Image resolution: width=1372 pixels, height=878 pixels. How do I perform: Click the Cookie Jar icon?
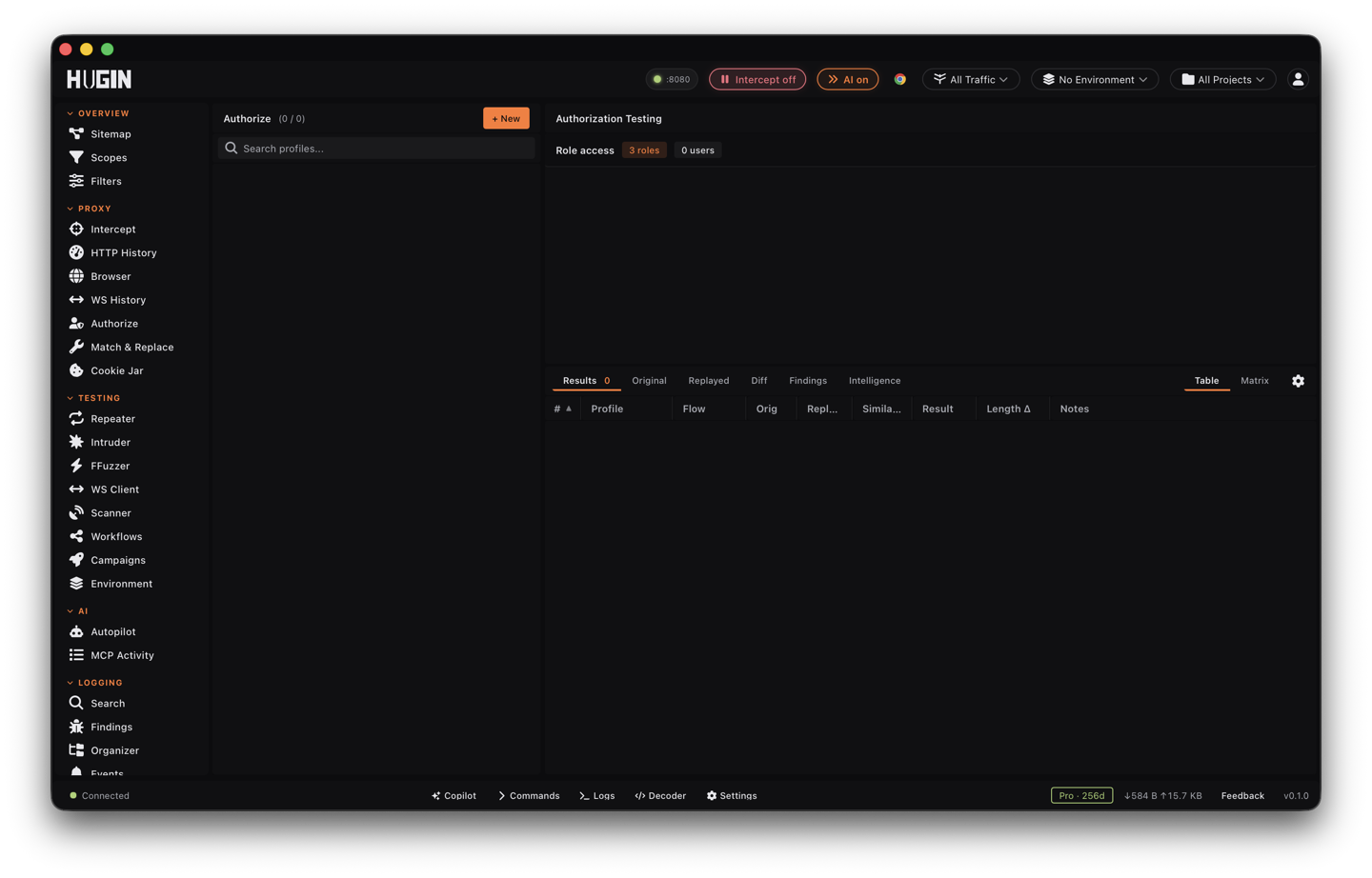(76, 370)
